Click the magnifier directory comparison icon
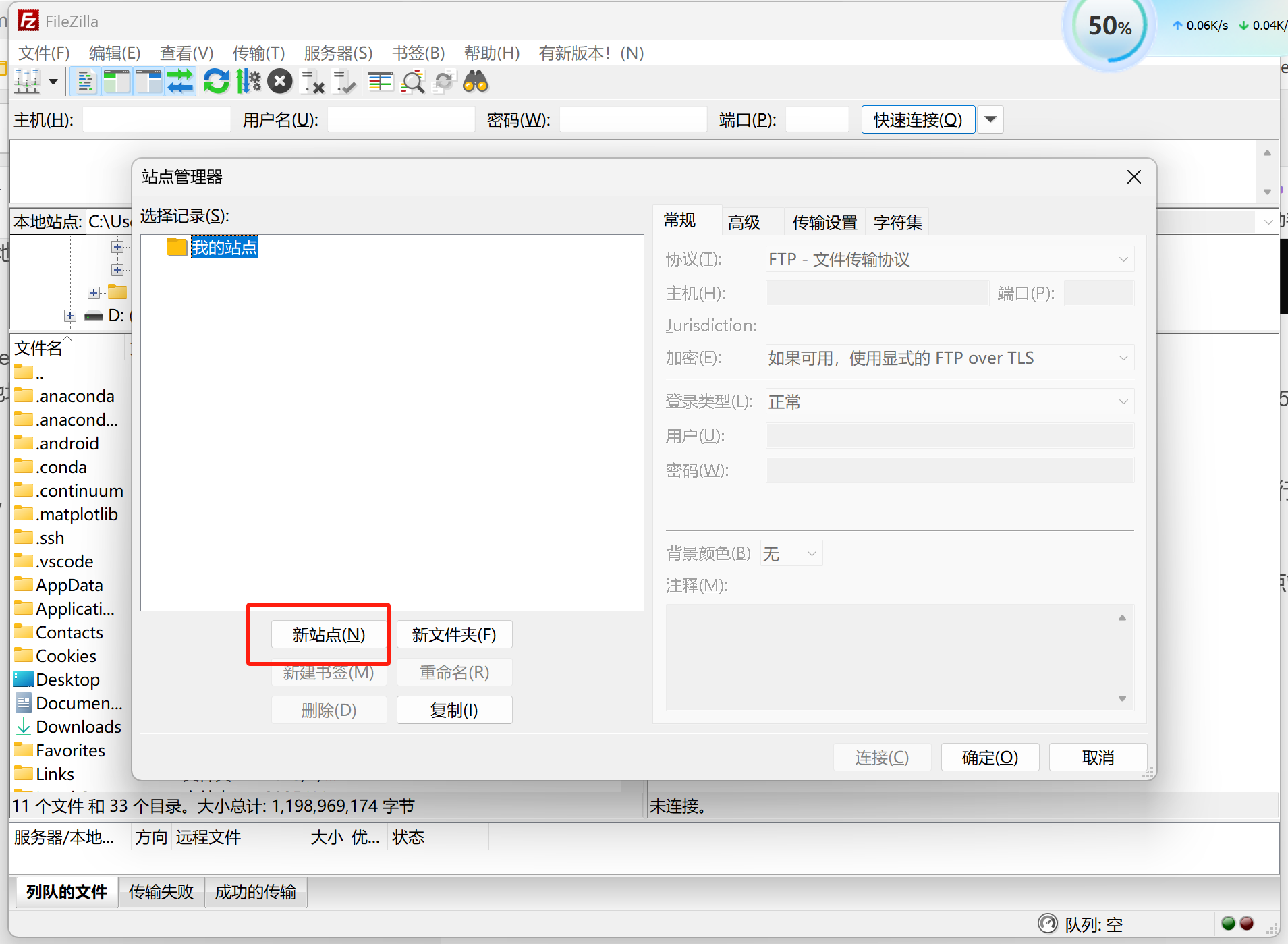 tap(413, 82)
